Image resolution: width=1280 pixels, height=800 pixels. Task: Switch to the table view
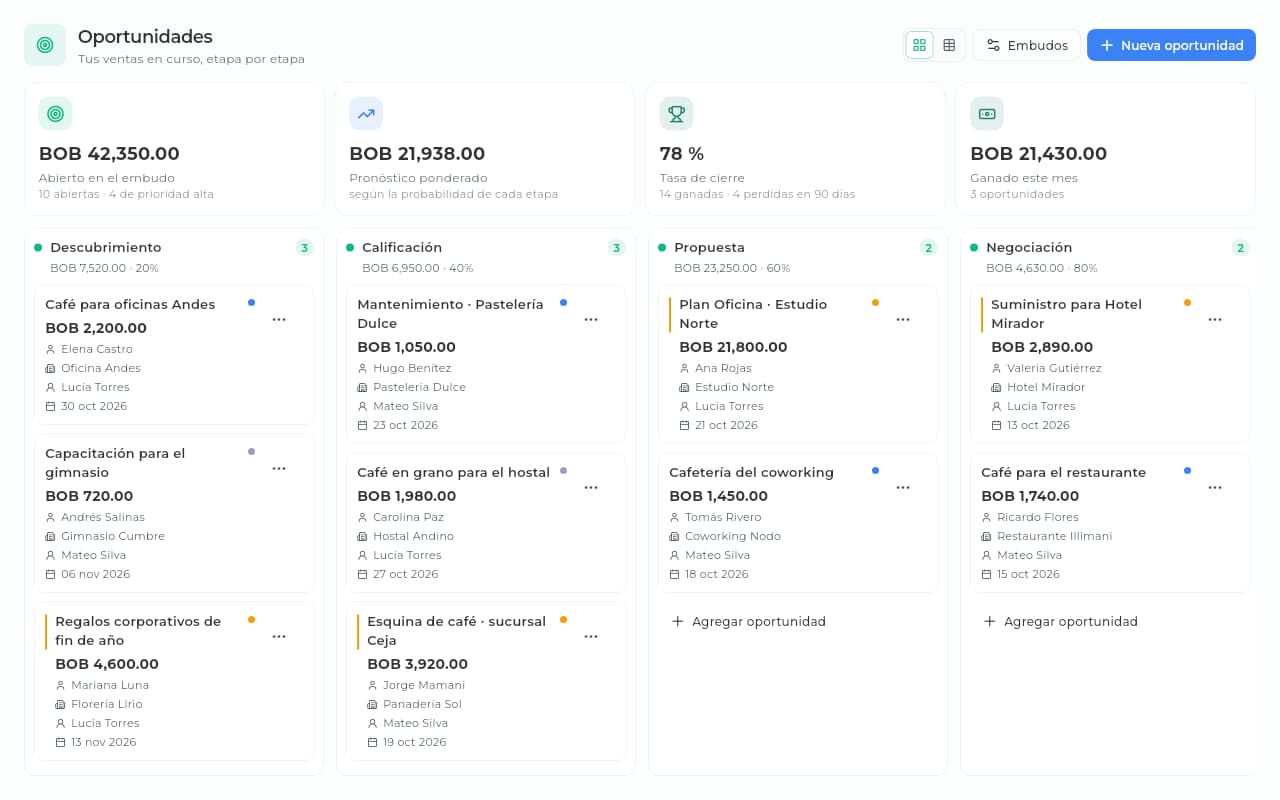(x=949, y=45)
